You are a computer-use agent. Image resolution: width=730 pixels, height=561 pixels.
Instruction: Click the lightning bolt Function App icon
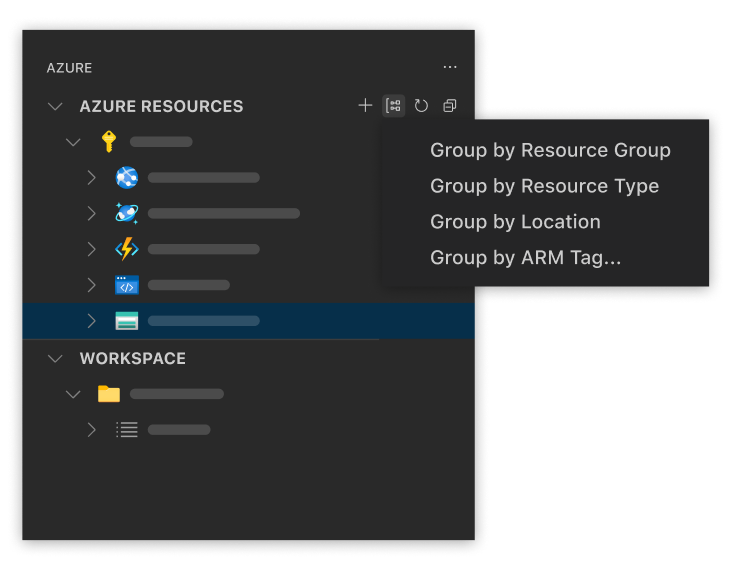(x=127, y=249)
